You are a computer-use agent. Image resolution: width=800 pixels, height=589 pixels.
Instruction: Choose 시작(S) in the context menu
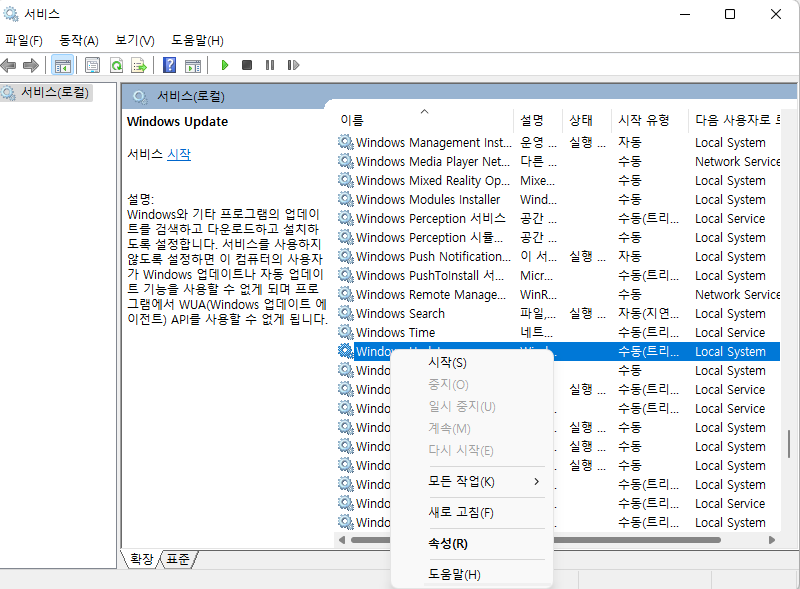coord(472,363)
